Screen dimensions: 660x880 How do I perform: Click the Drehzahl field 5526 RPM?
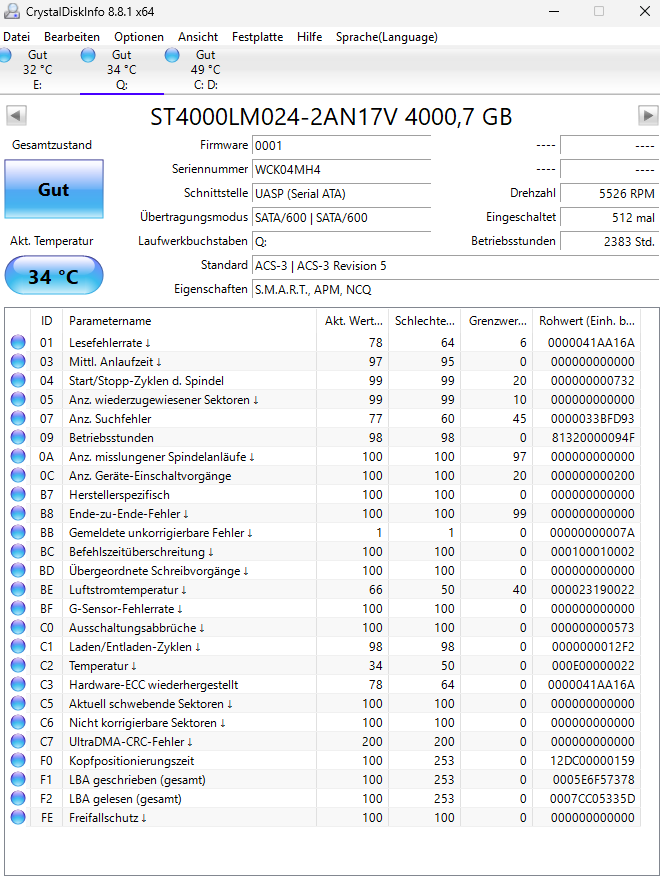click(x=609, y=194)
